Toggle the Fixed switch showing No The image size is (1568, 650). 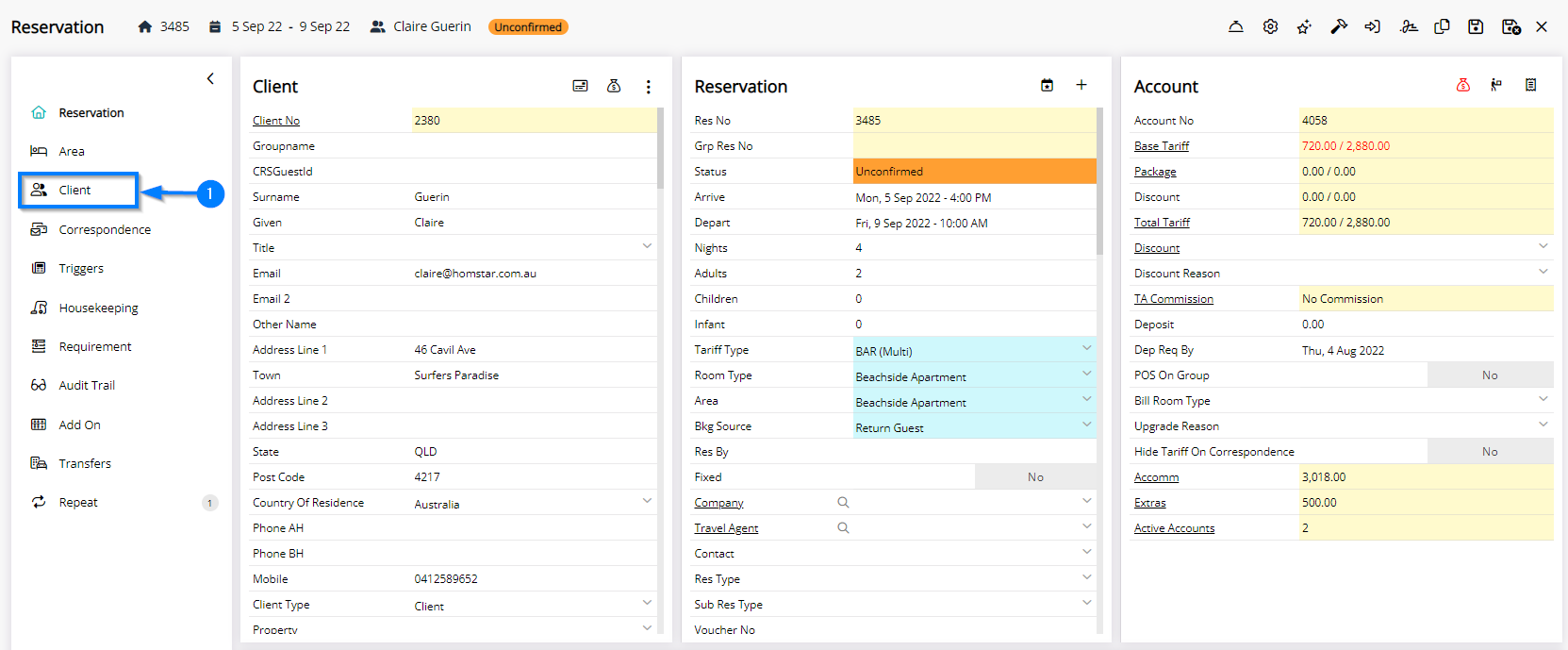1034,477
